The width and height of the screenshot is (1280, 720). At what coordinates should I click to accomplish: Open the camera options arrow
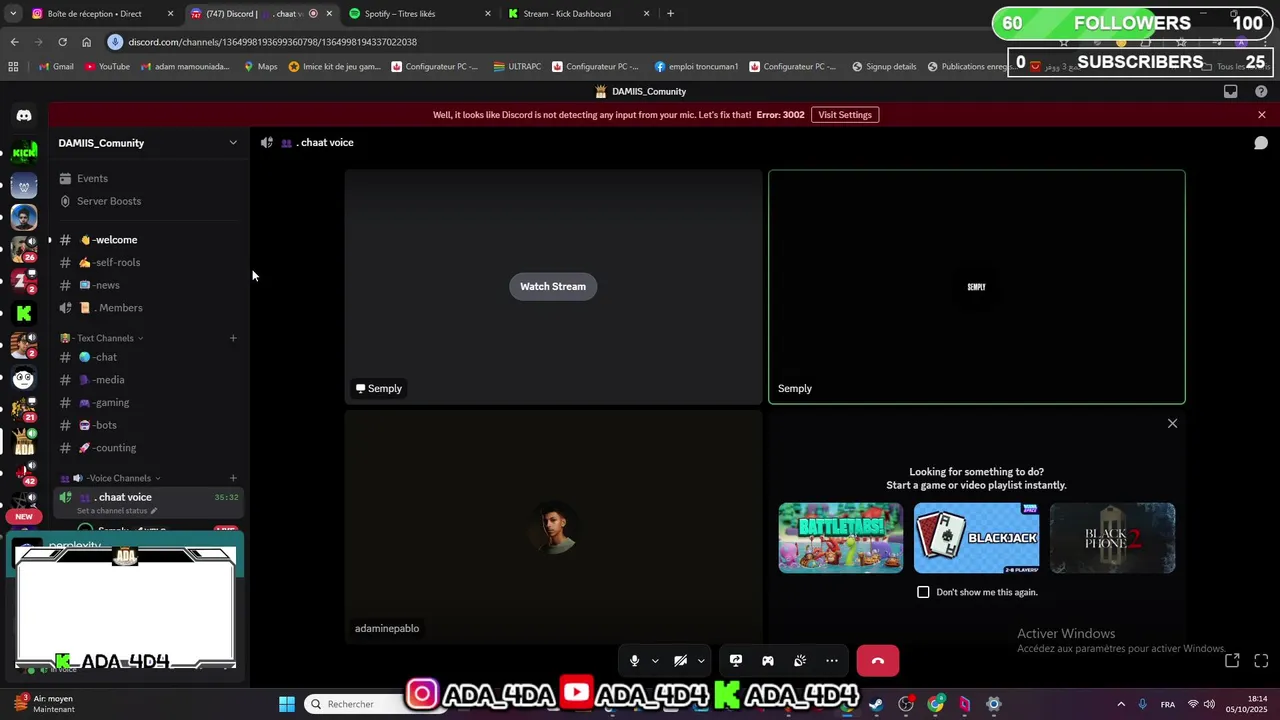701,661
